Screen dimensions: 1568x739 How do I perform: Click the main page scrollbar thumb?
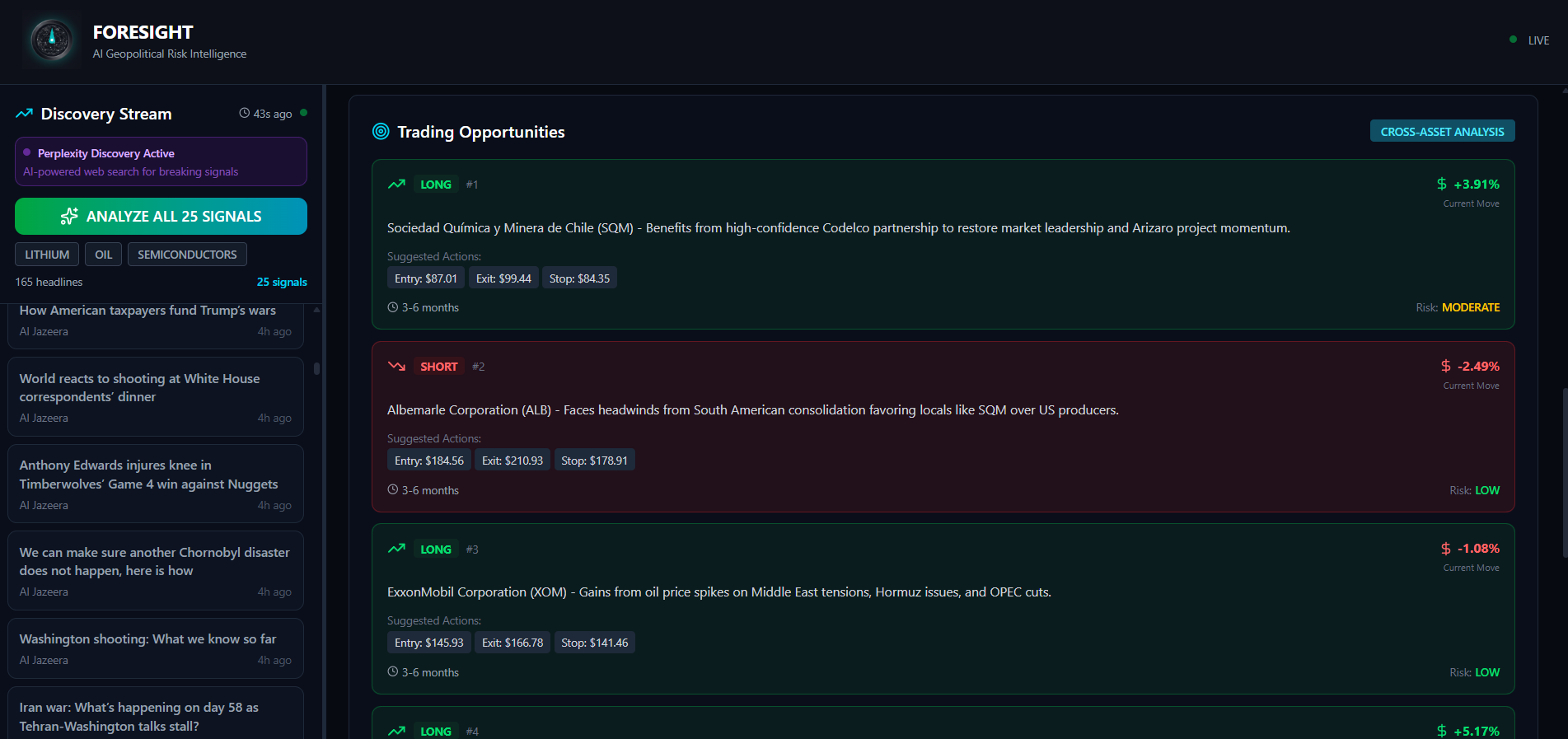(1565, 474)
